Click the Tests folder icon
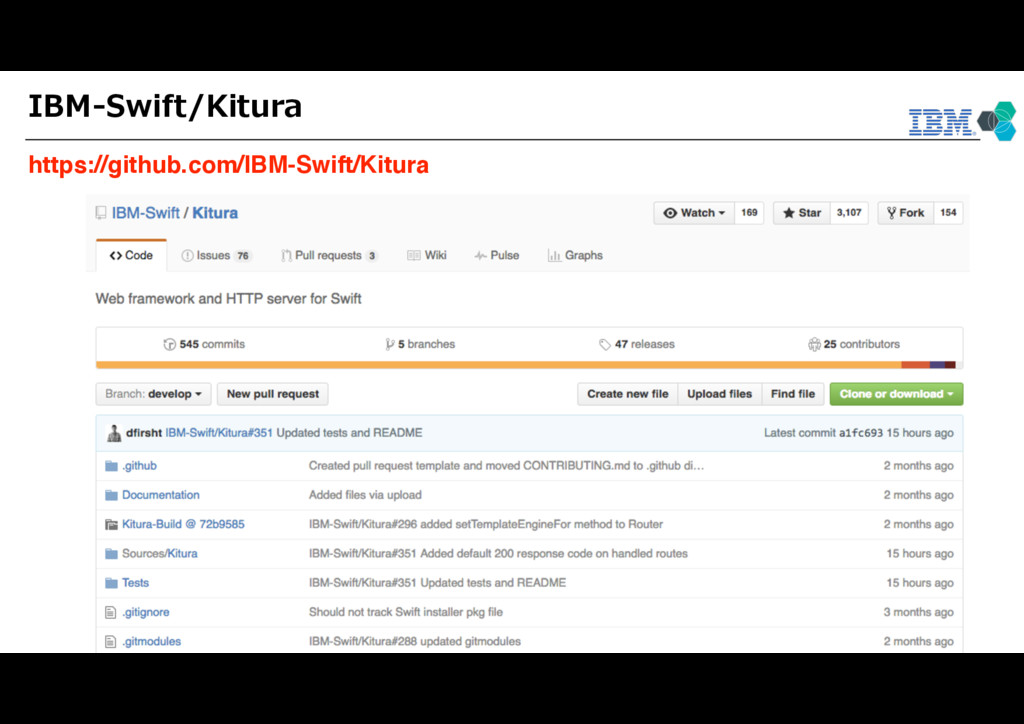Viewport: 1024px width, 724px height. tap(111, 583)
